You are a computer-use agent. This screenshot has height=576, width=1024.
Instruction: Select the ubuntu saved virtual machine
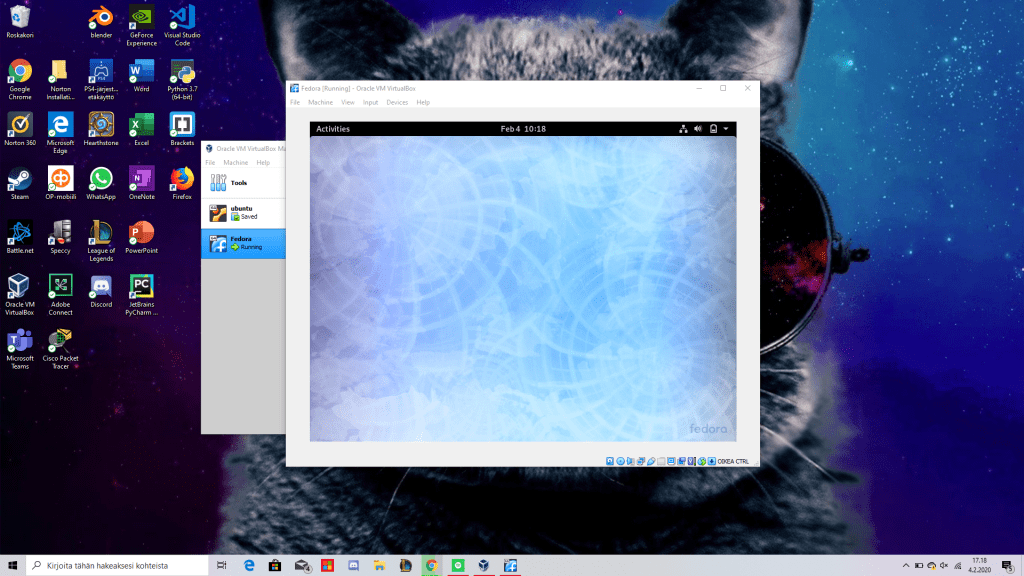(x=242, y=212)
